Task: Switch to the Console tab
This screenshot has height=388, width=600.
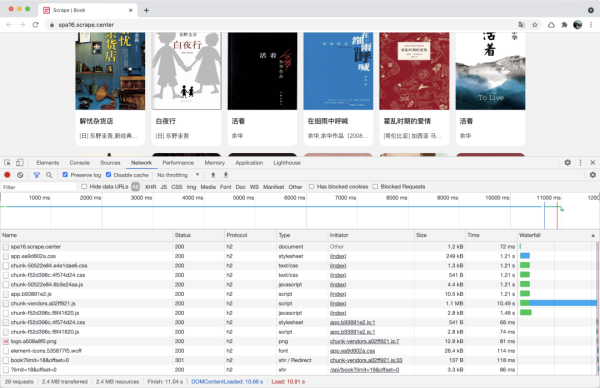Action: 80,163
